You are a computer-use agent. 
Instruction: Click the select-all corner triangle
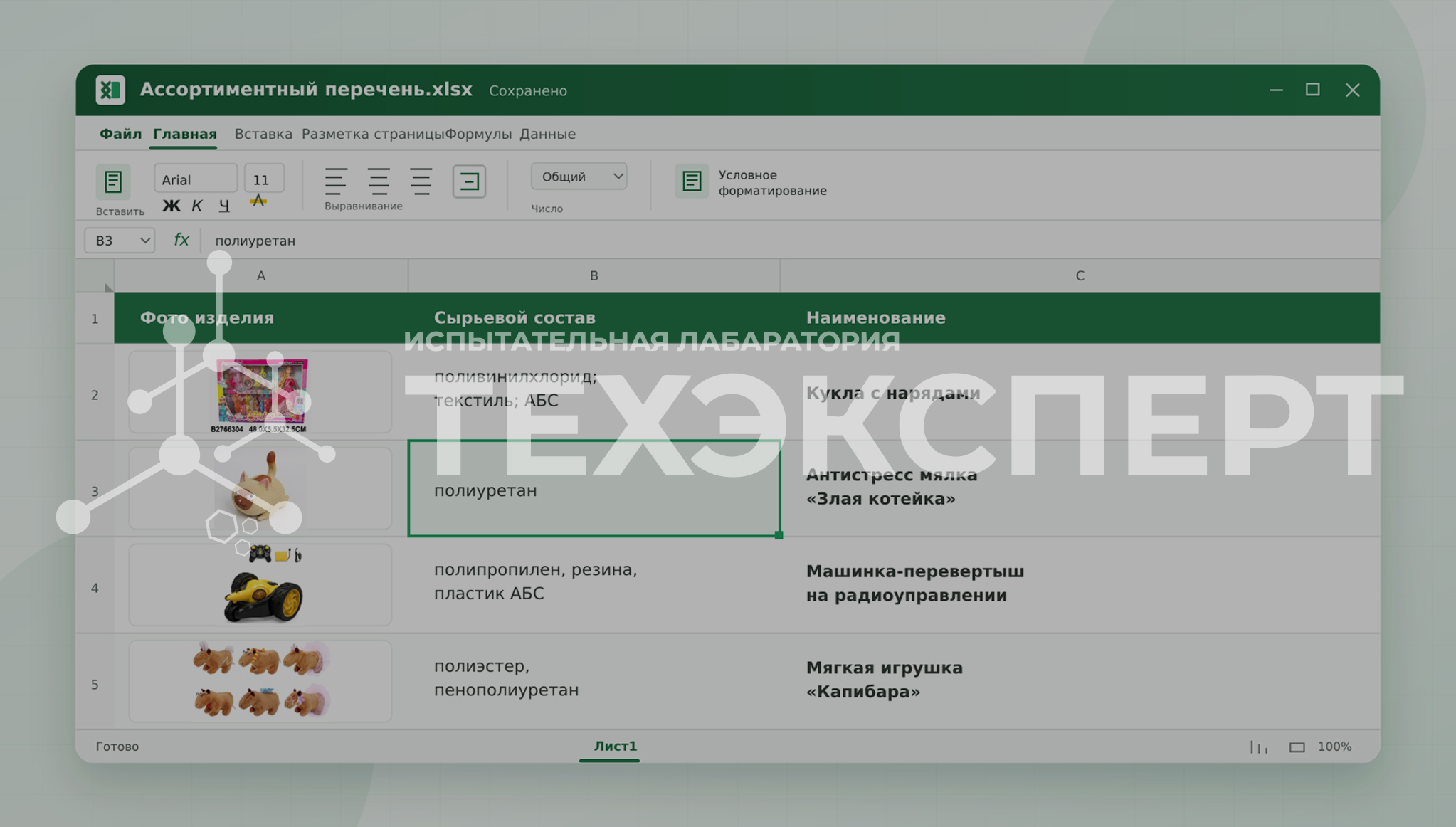coord(107,287)
